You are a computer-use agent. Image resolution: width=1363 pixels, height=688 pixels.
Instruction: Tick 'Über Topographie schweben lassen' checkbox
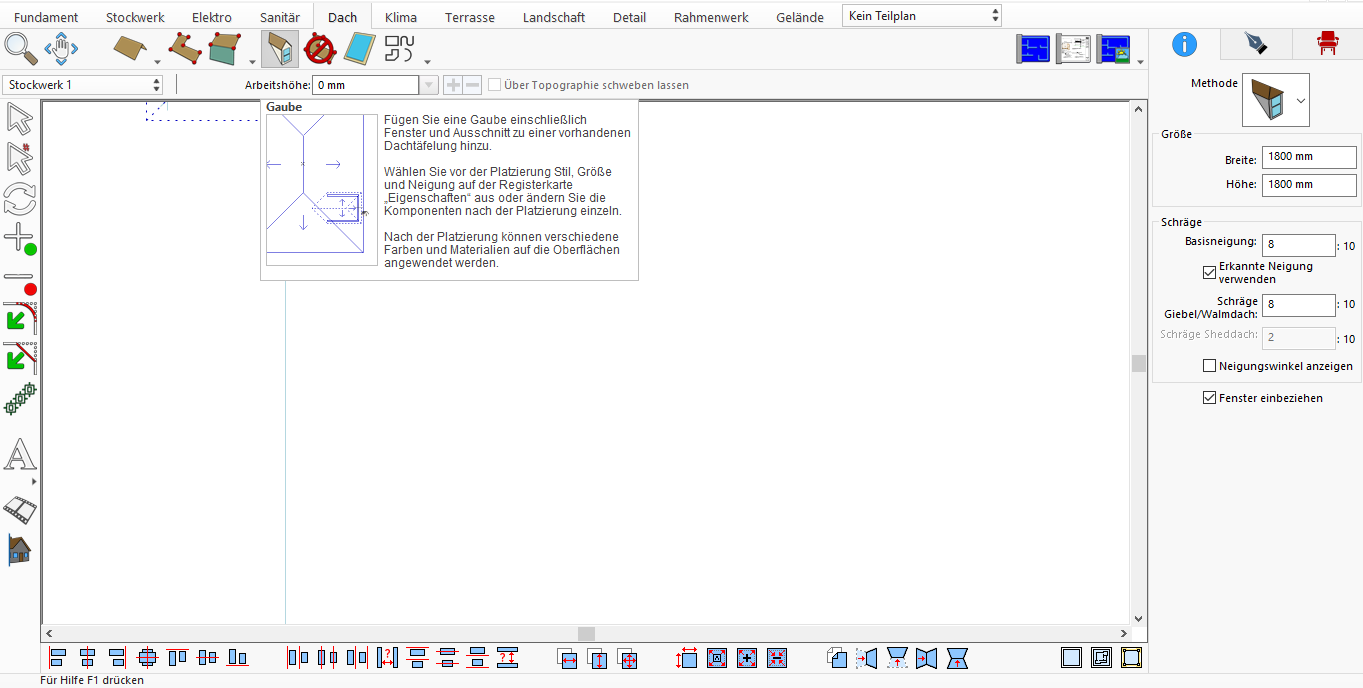[x=495, y=85]
